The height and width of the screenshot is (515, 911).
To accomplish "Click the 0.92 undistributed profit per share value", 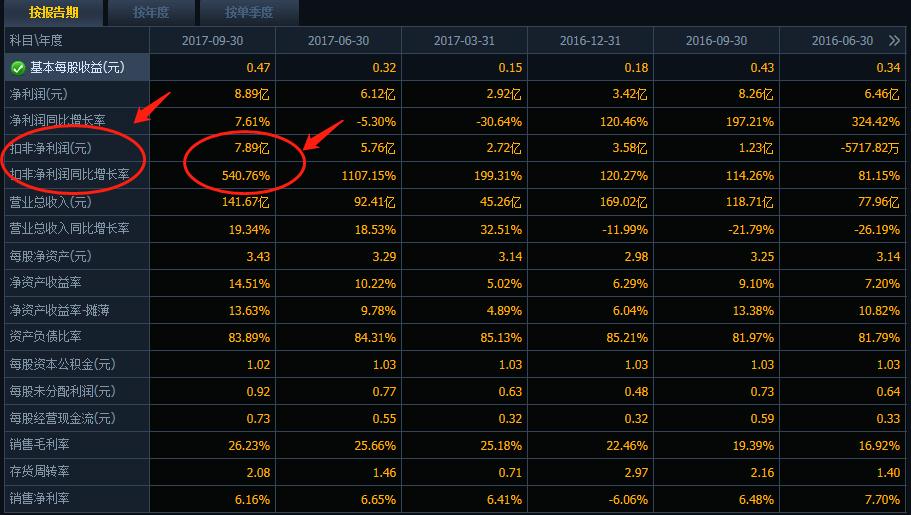I will coord(258,392).
